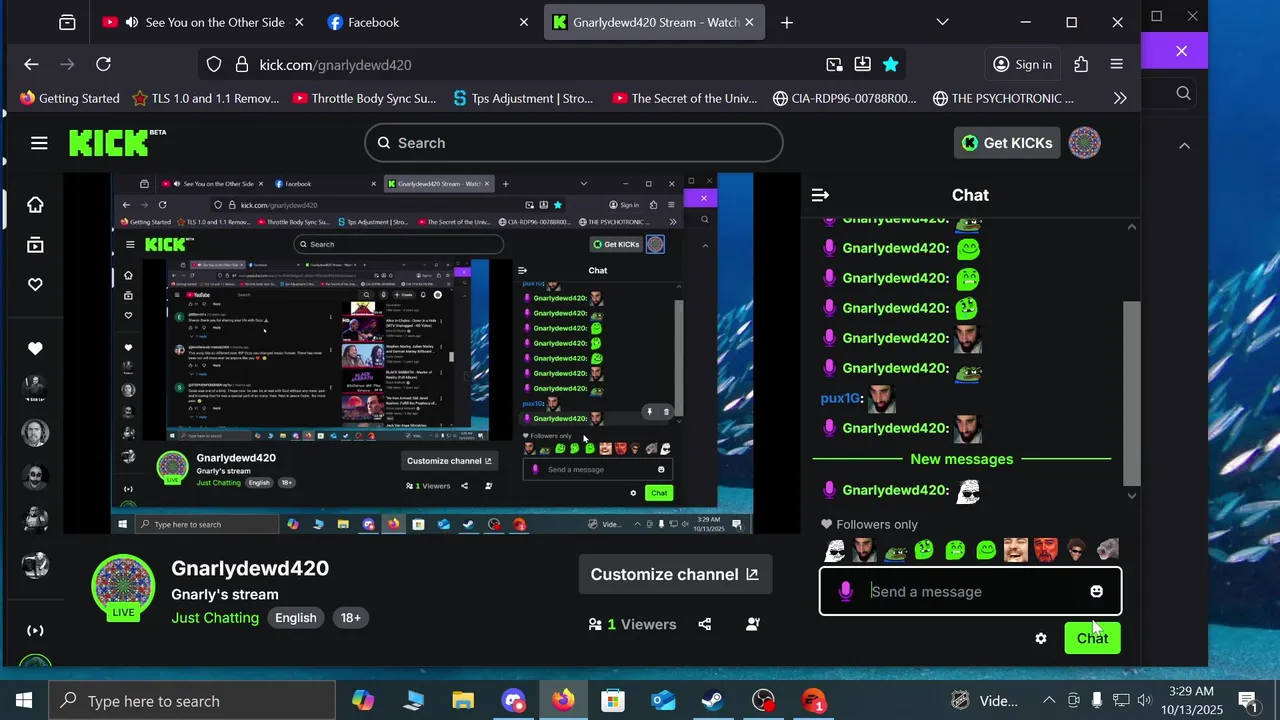Viewport: 1280px width, 720px height.
Task: Open Throttle Body Sync bookmark
Action: click(x=365, y=98)
